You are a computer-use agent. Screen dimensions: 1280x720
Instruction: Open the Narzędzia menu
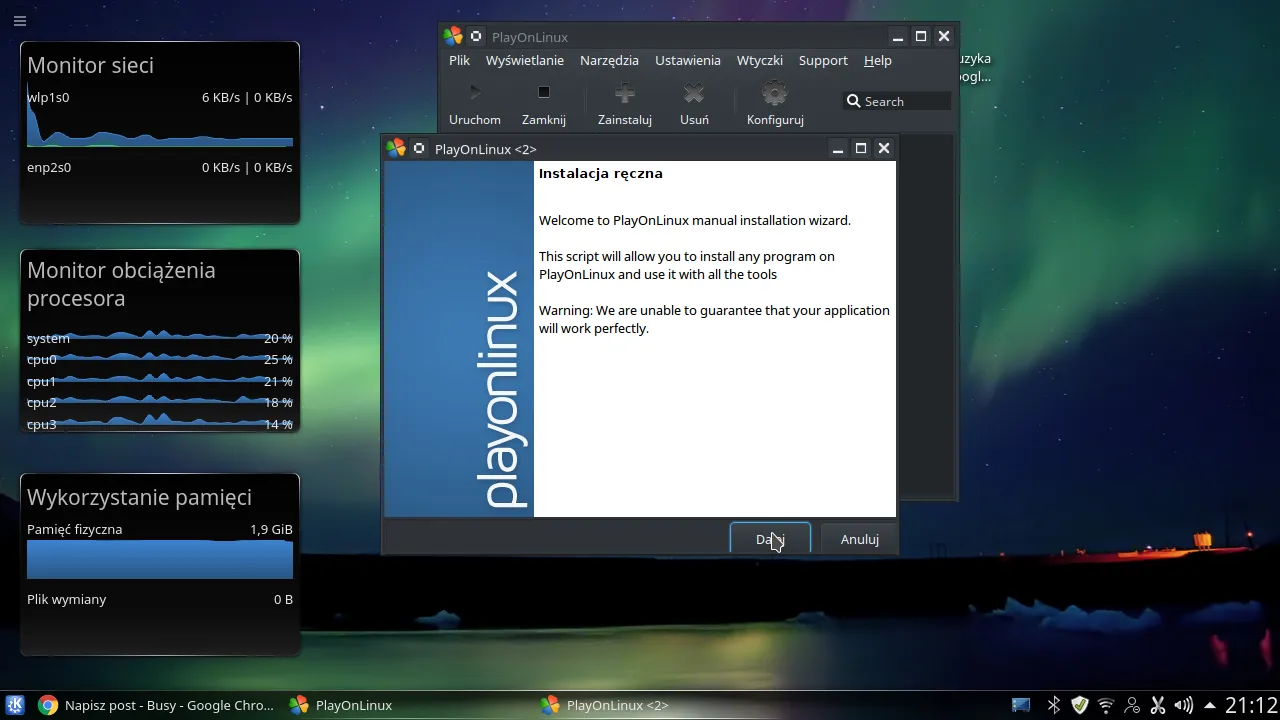tap(609, 60)
